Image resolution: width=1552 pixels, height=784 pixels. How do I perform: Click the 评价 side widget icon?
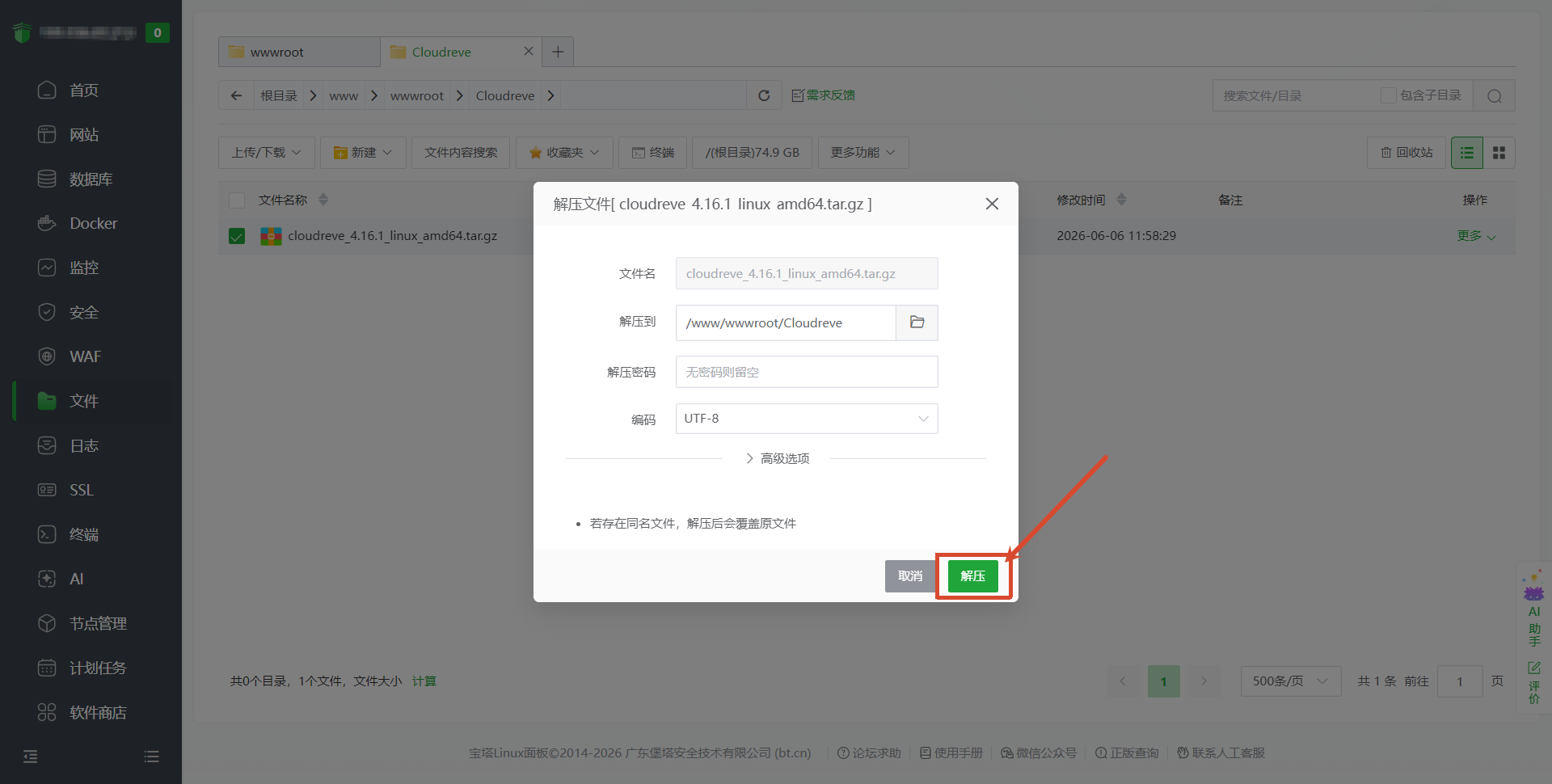(1533, 682)
